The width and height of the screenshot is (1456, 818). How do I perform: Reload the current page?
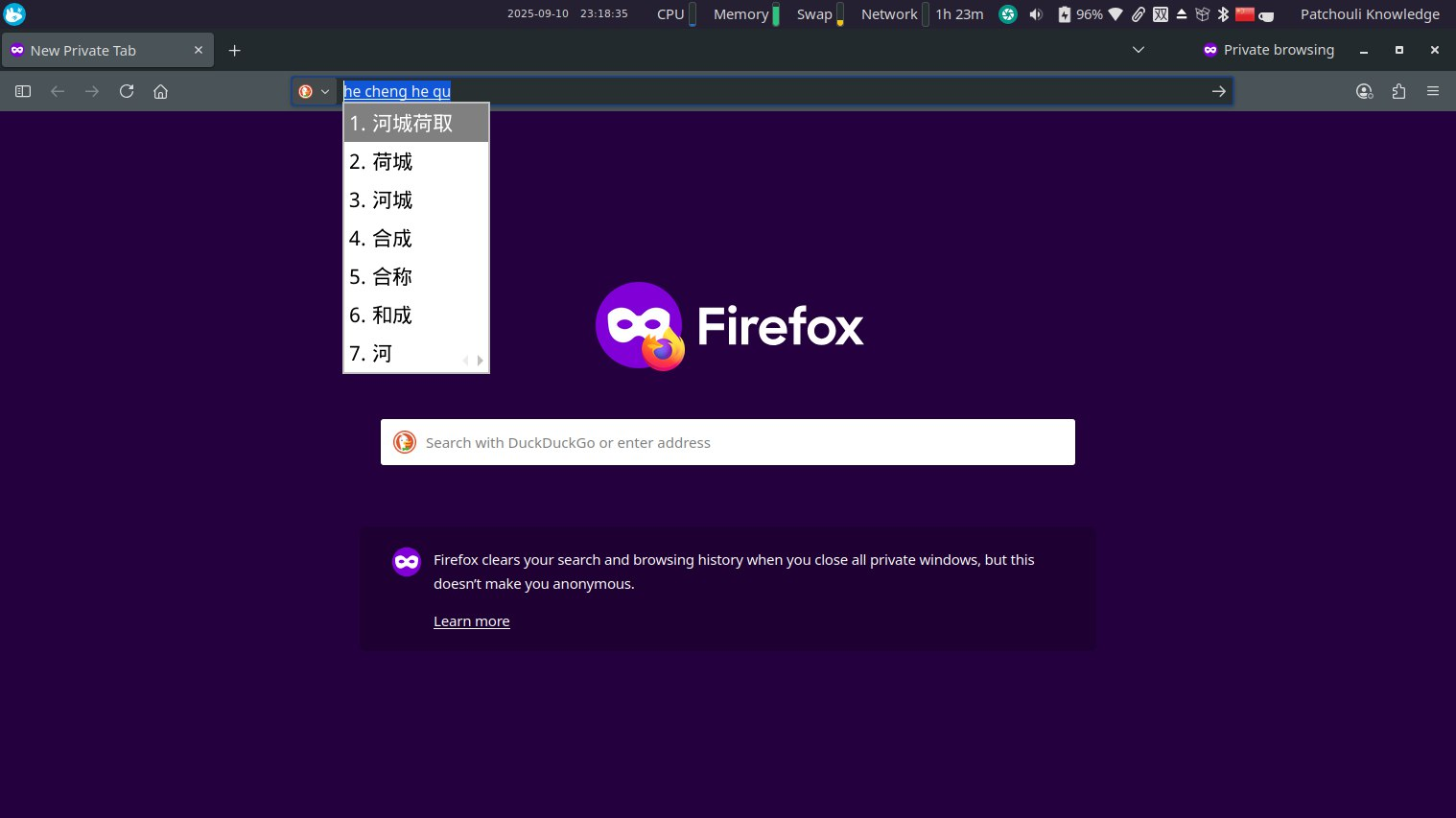[x=127, y=91]
